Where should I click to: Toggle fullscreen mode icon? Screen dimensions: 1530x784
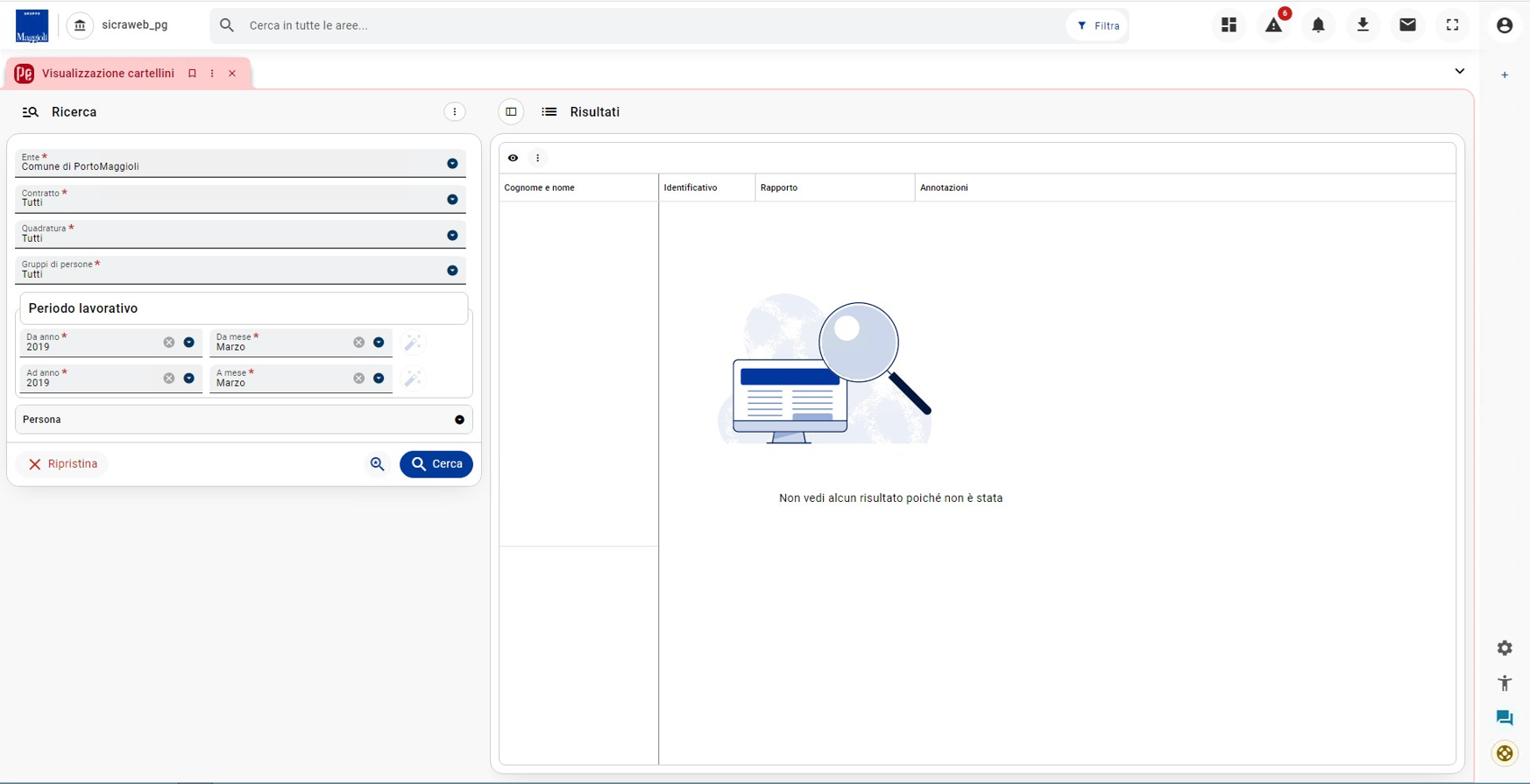click(1452, 25)
